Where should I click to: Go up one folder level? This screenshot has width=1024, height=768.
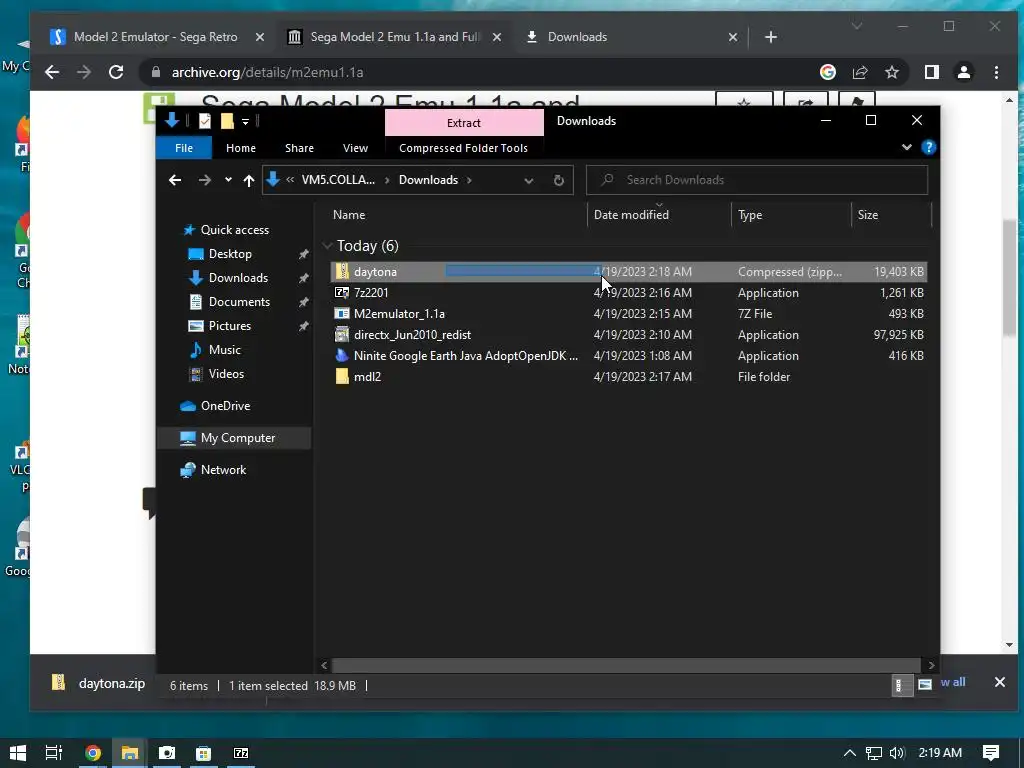coord(248,180)
